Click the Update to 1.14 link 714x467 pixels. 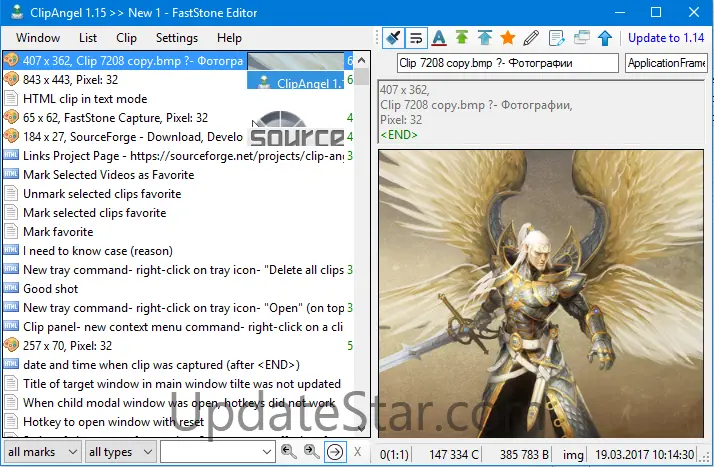click(x=665, y=38)
